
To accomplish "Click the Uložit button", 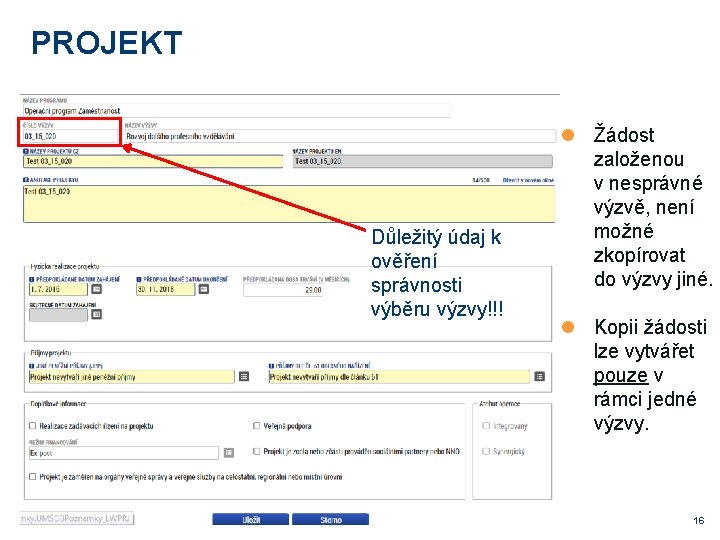I will tap(251, 519).
